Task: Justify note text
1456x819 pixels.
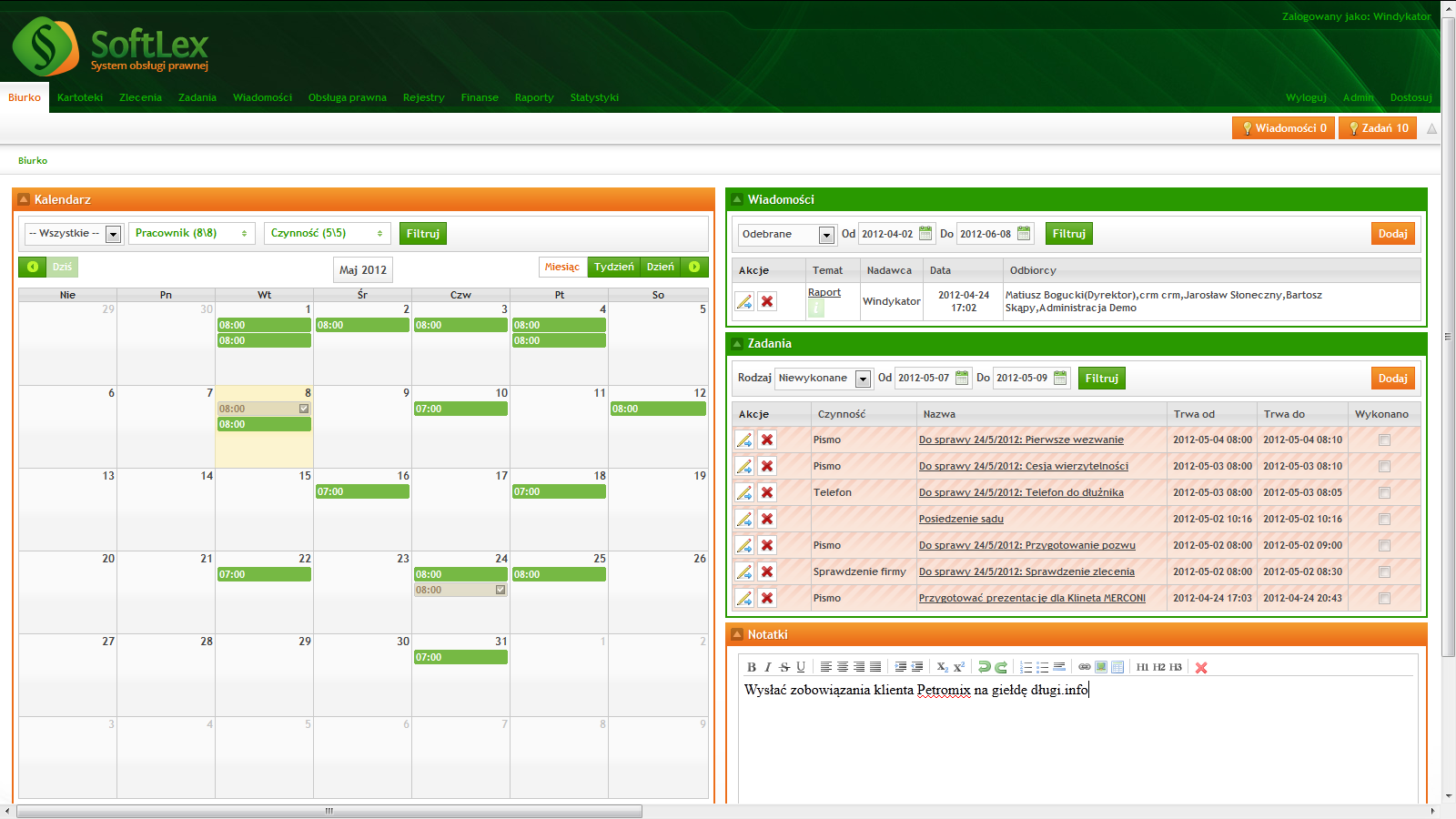Action: [x=875, y=667]
